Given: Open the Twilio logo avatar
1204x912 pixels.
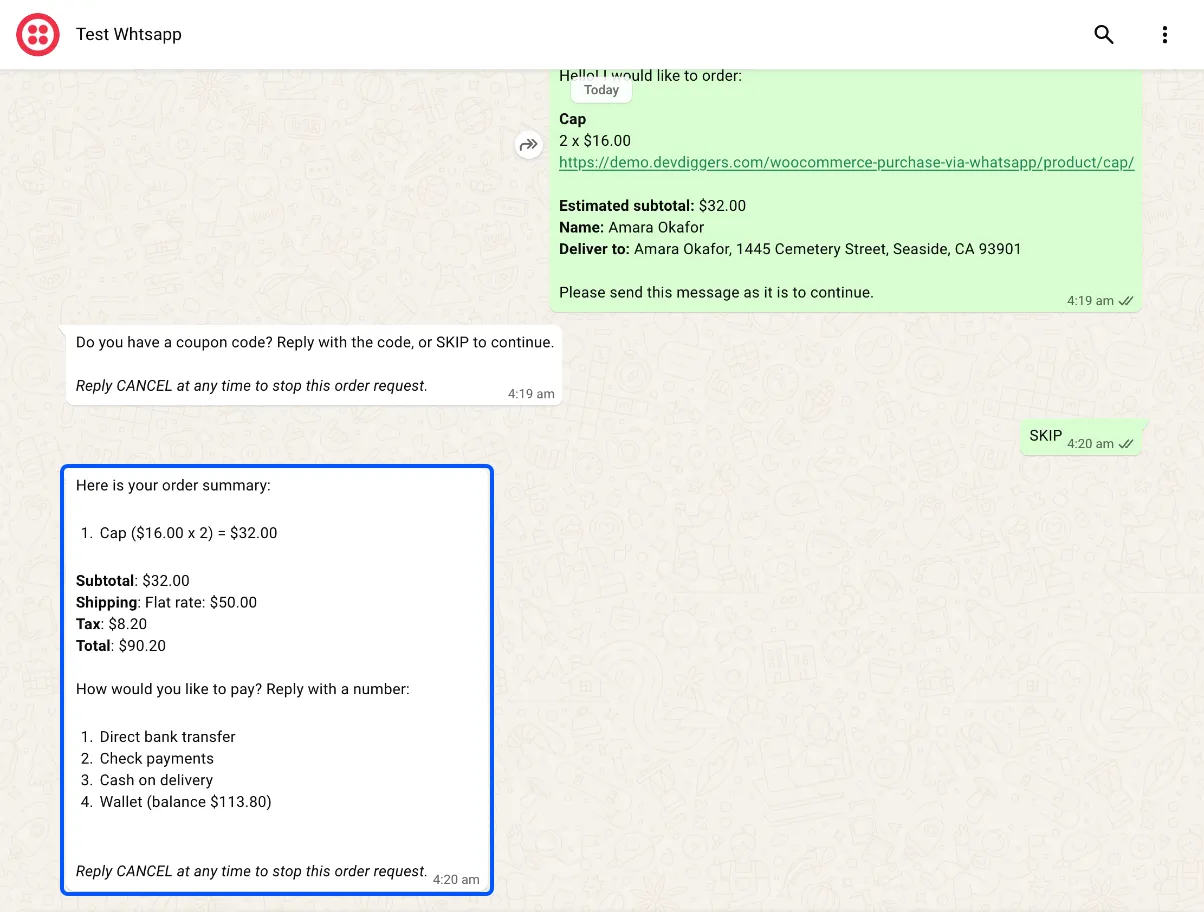Looking at the screenshot, I should point(38,35).
